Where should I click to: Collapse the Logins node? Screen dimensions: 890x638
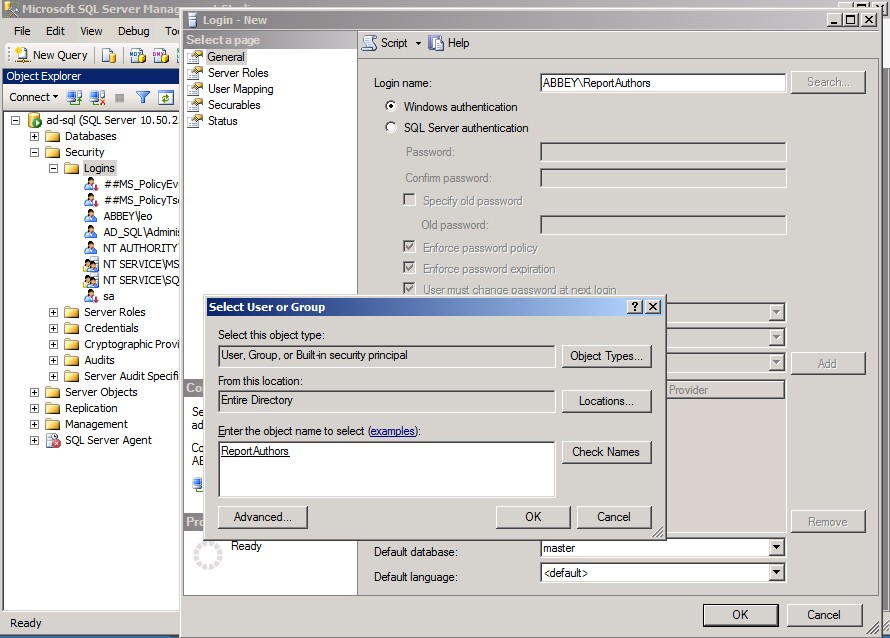point(53,168)
